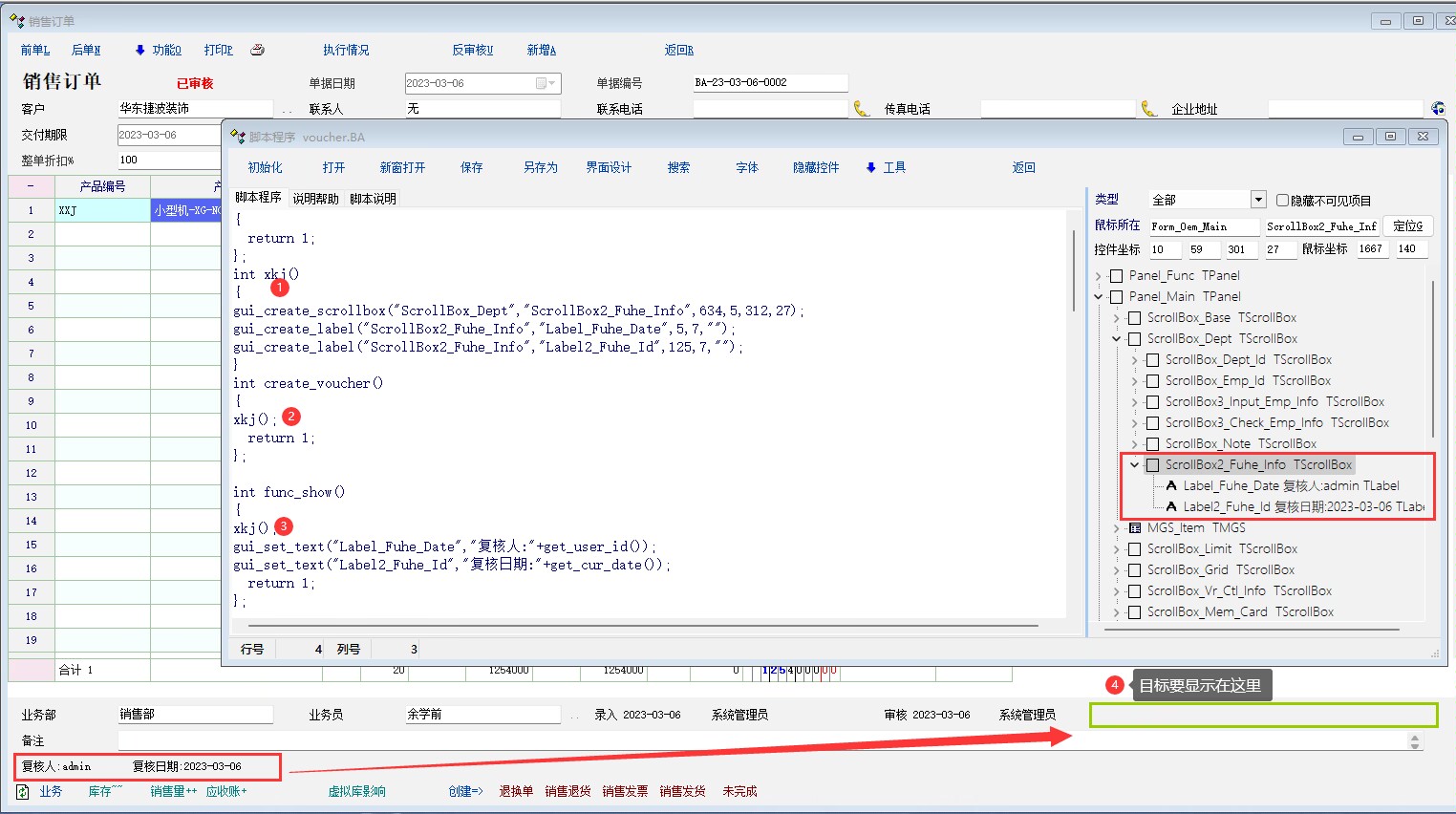Check the ScrollBox2_Fuhe_Info tree checkbox
Viewport: 1456px width, 814px height.
(1152, 465)
